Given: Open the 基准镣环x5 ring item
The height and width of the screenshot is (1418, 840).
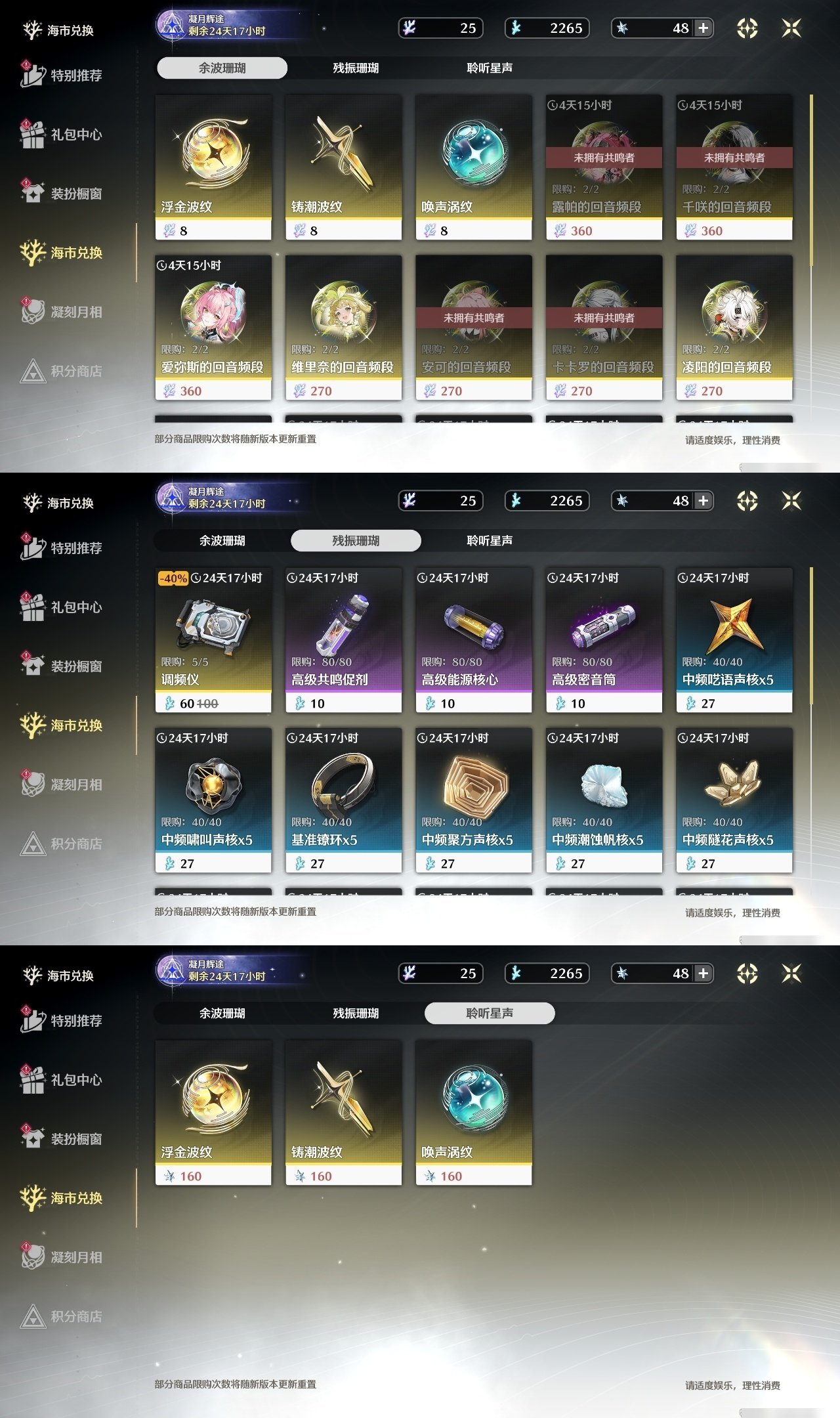Looking at the screenshot, I should click(x=343, y=800).
